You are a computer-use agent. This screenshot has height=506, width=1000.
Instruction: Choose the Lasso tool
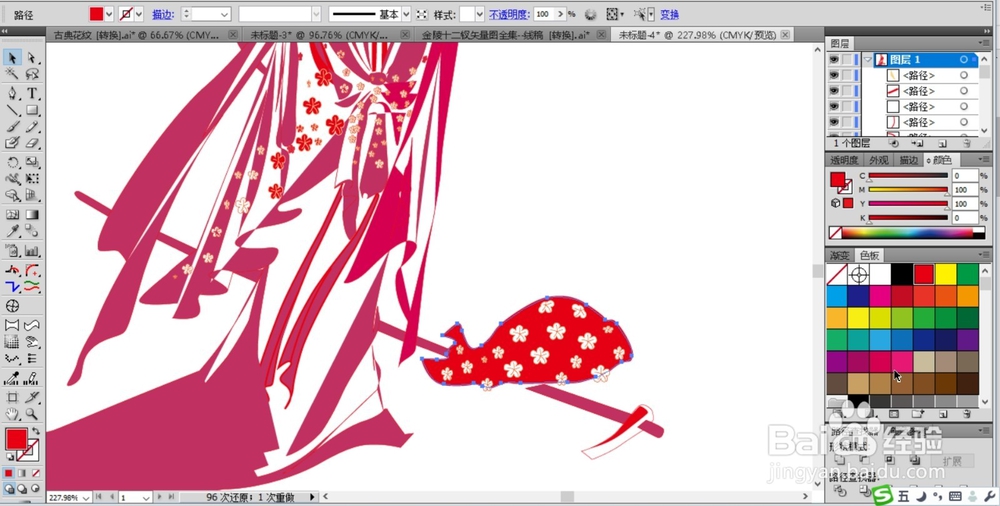32,75
